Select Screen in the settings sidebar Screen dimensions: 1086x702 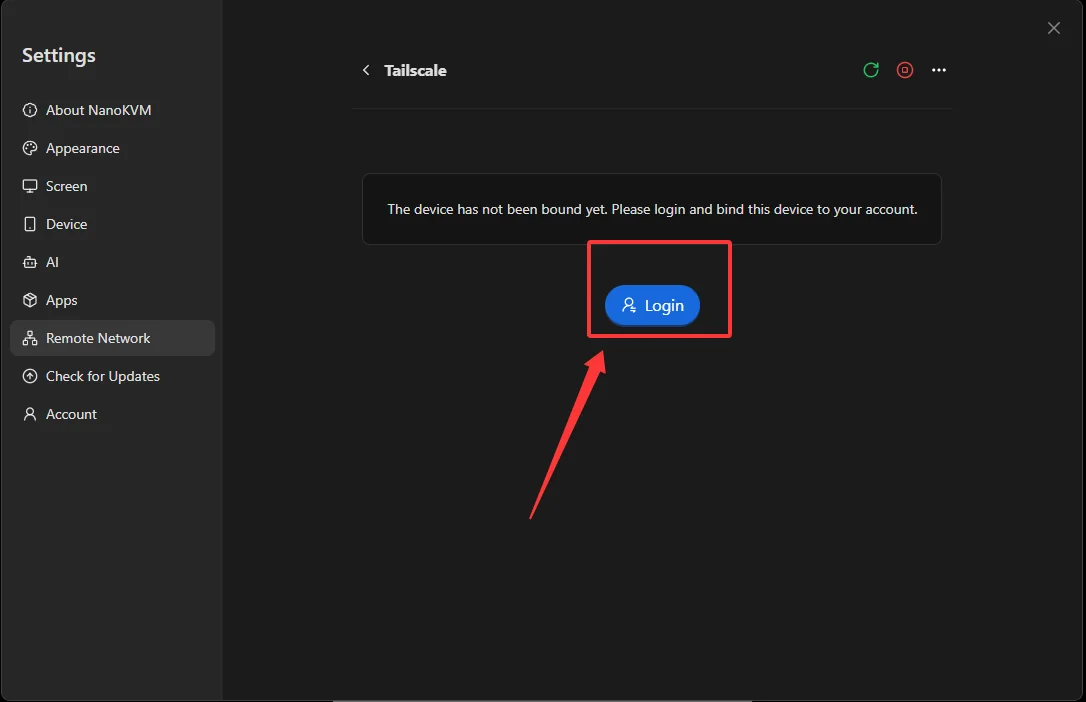[113, 186]
